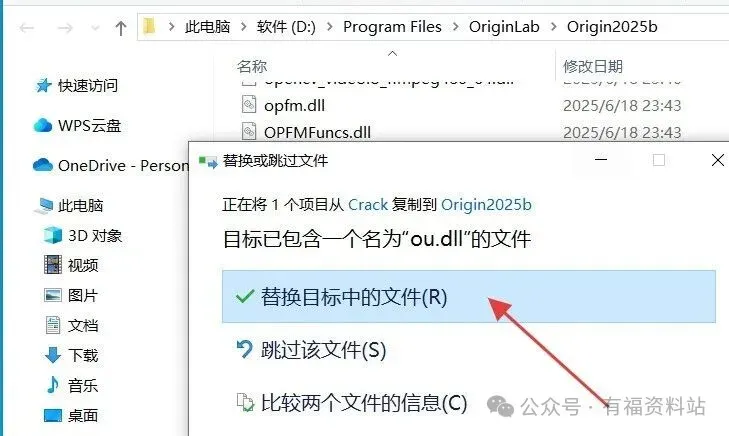The width and height of the screenshot is (729, 436).
Task: Open the Music note icon
Action: [x=53, y=385]
